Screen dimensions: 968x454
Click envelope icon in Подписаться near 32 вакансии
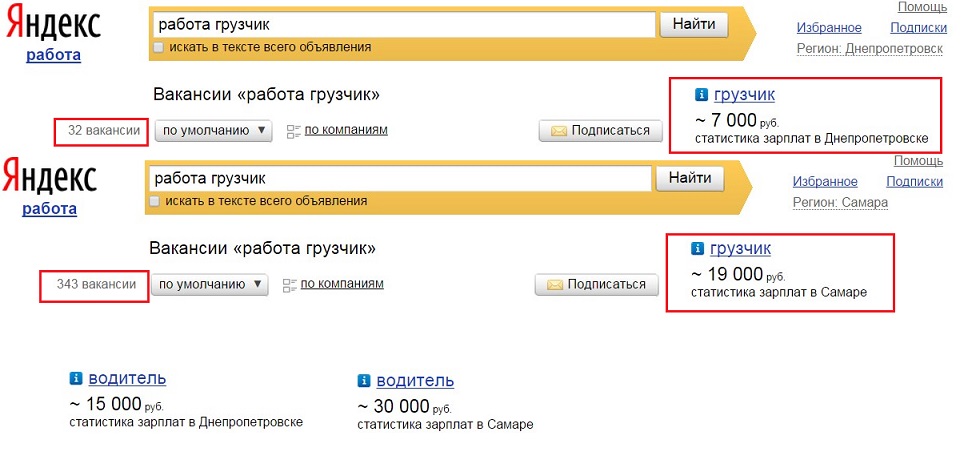click(558, 131)
